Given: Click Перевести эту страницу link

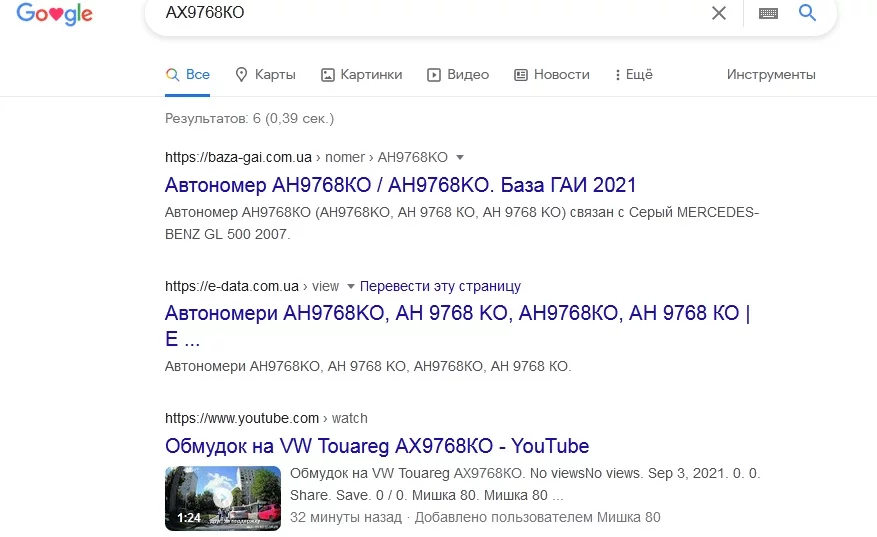Looking at the screenshot, I should click(x=440, y=286).
